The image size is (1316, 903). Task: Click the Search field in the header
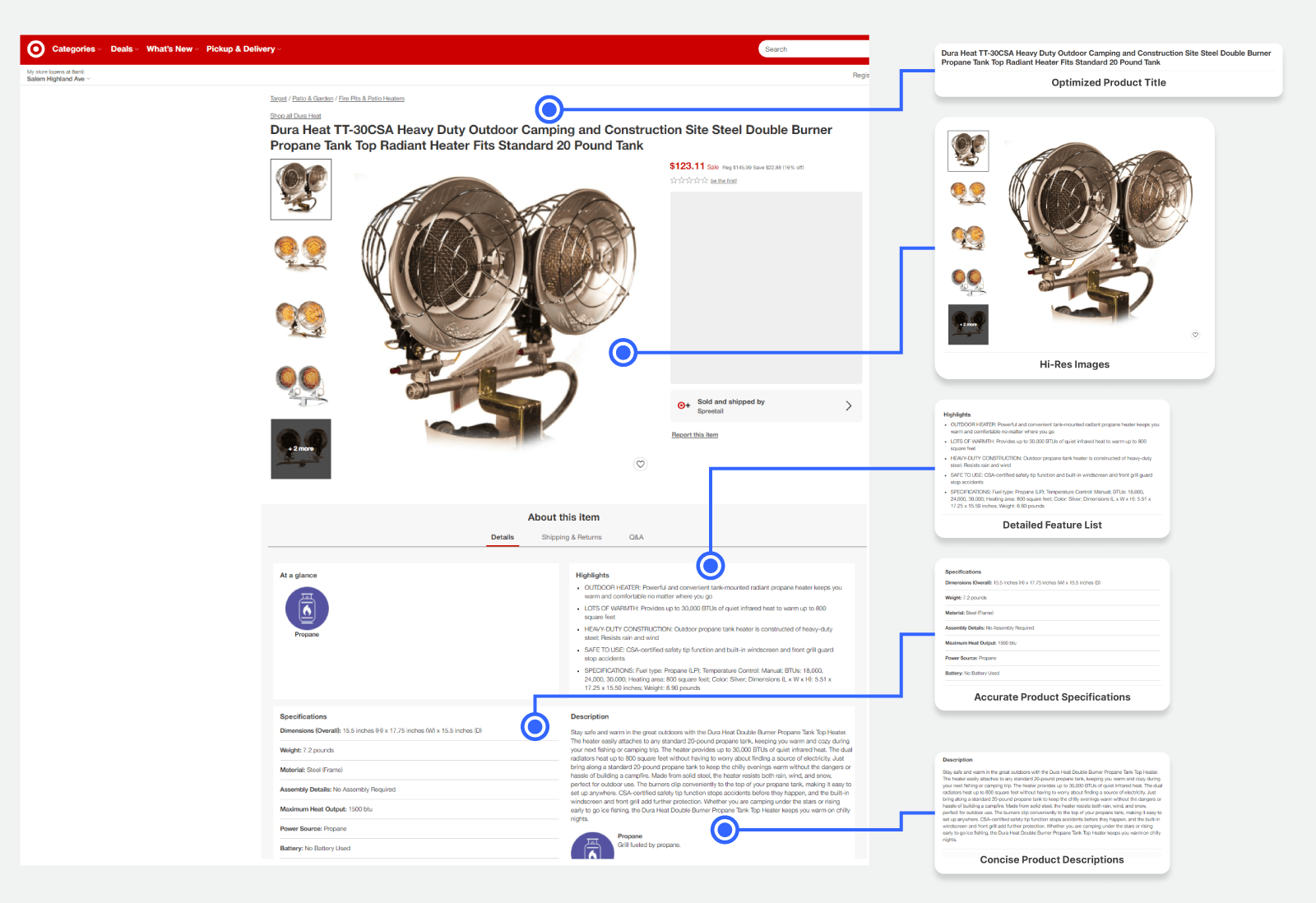click(x=813, y=49)
